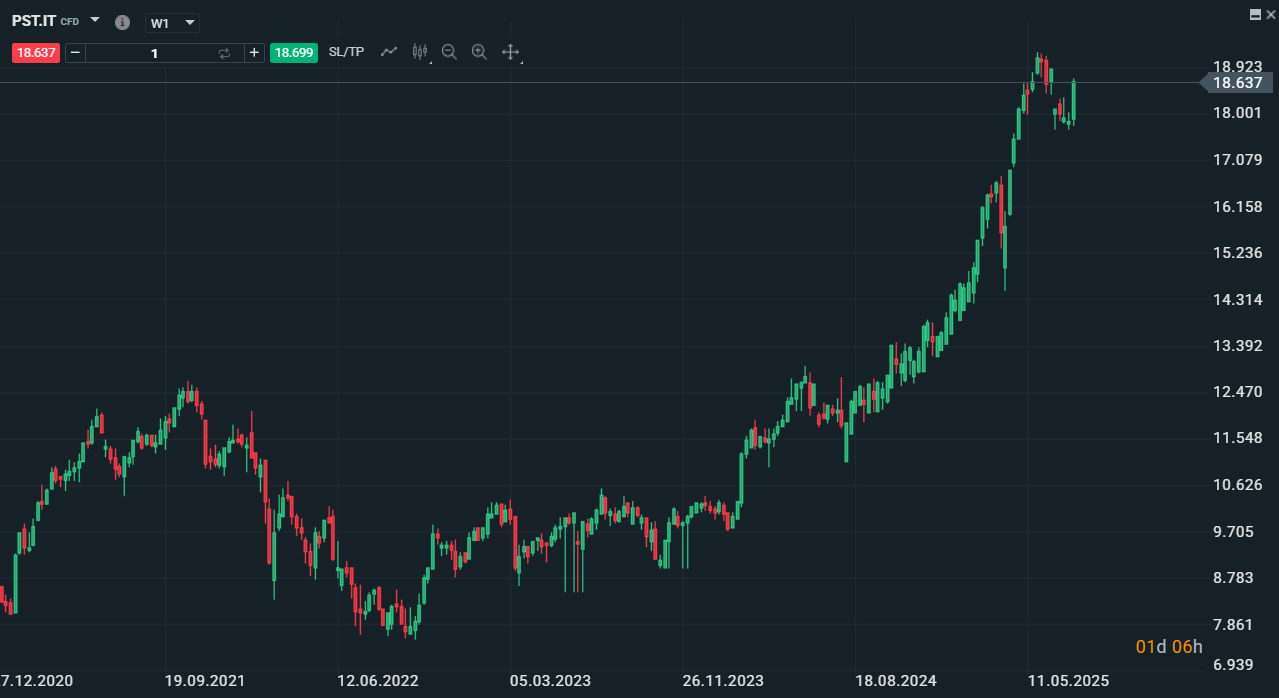Click the PST.IT symbol name
This screenshot has width=1279, height=698.
coord(34,20)
